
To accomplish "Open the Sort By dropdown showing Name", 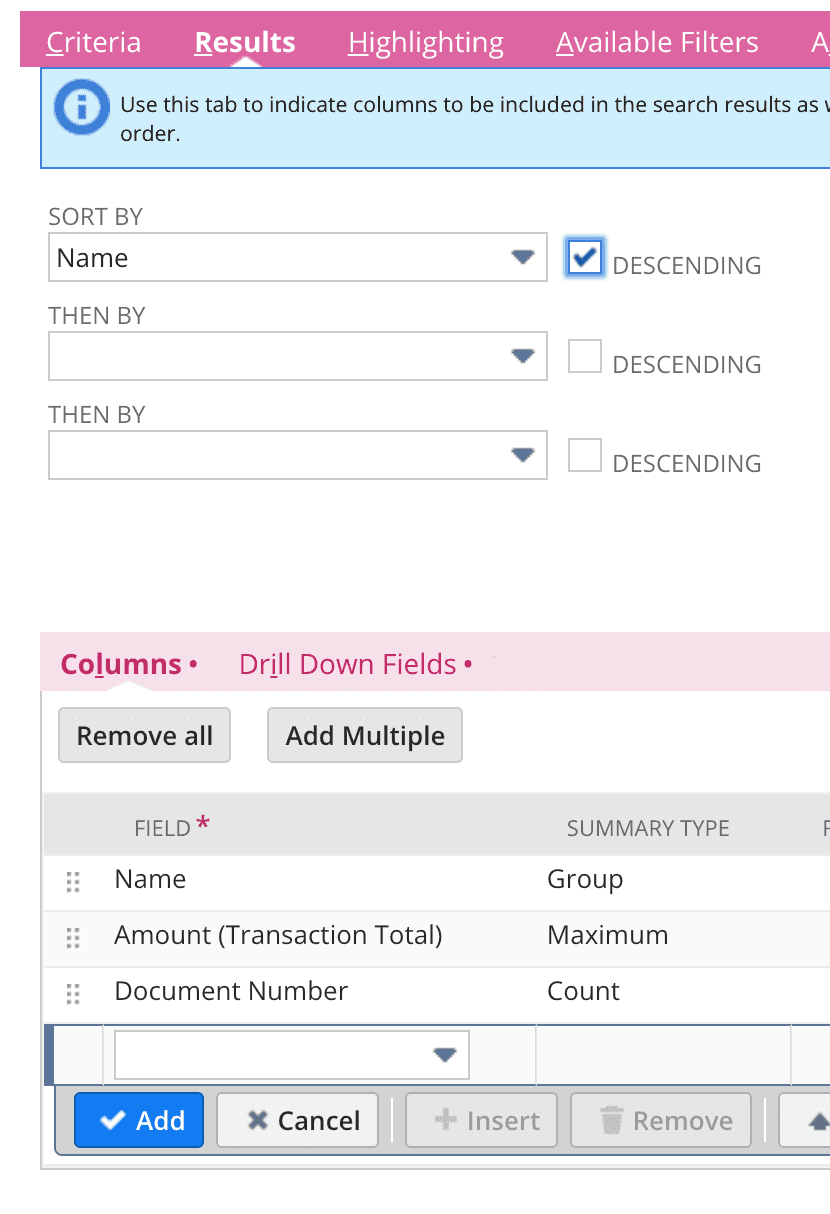I will (523, 257).
